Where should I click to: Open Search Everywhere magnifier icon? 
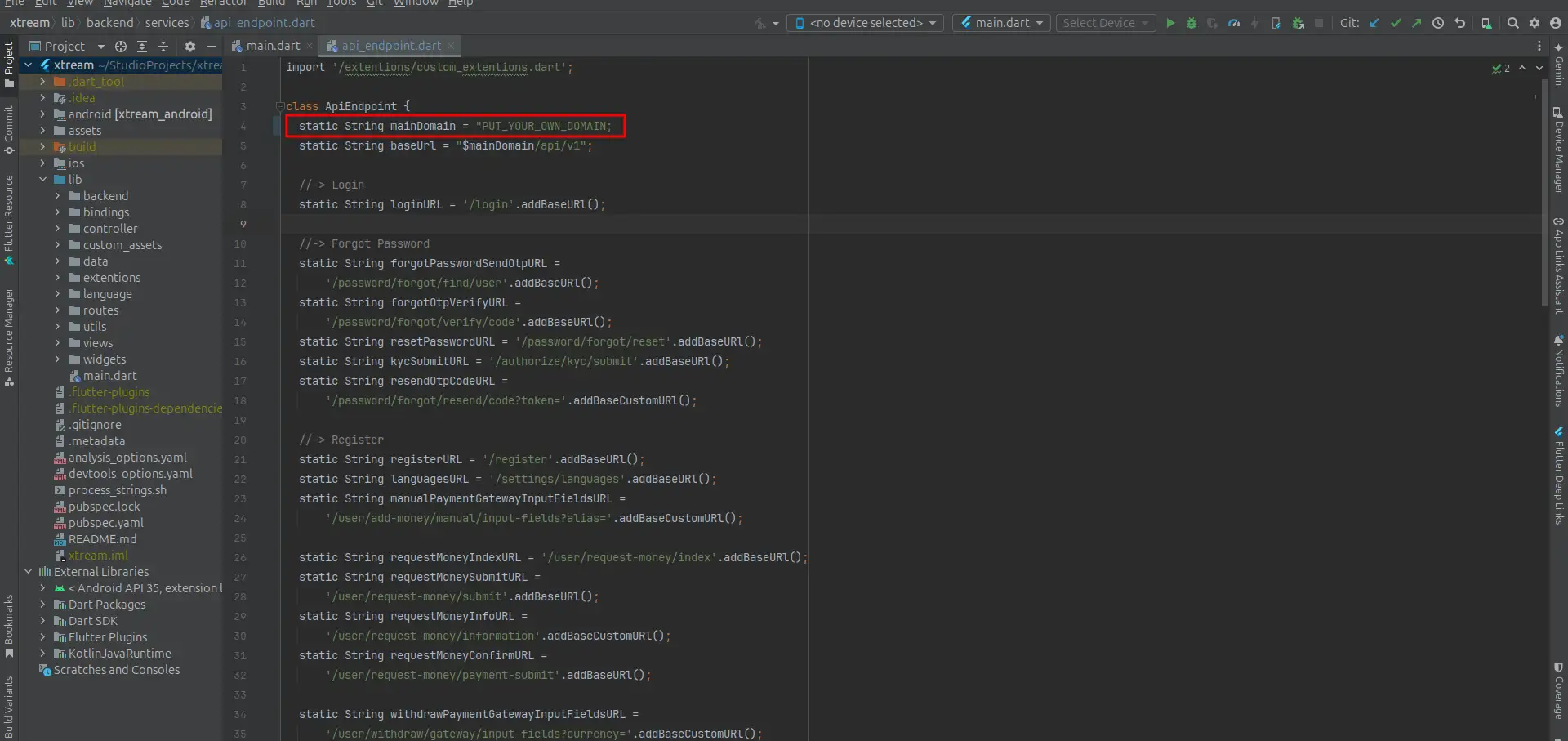pos(1513,23)
